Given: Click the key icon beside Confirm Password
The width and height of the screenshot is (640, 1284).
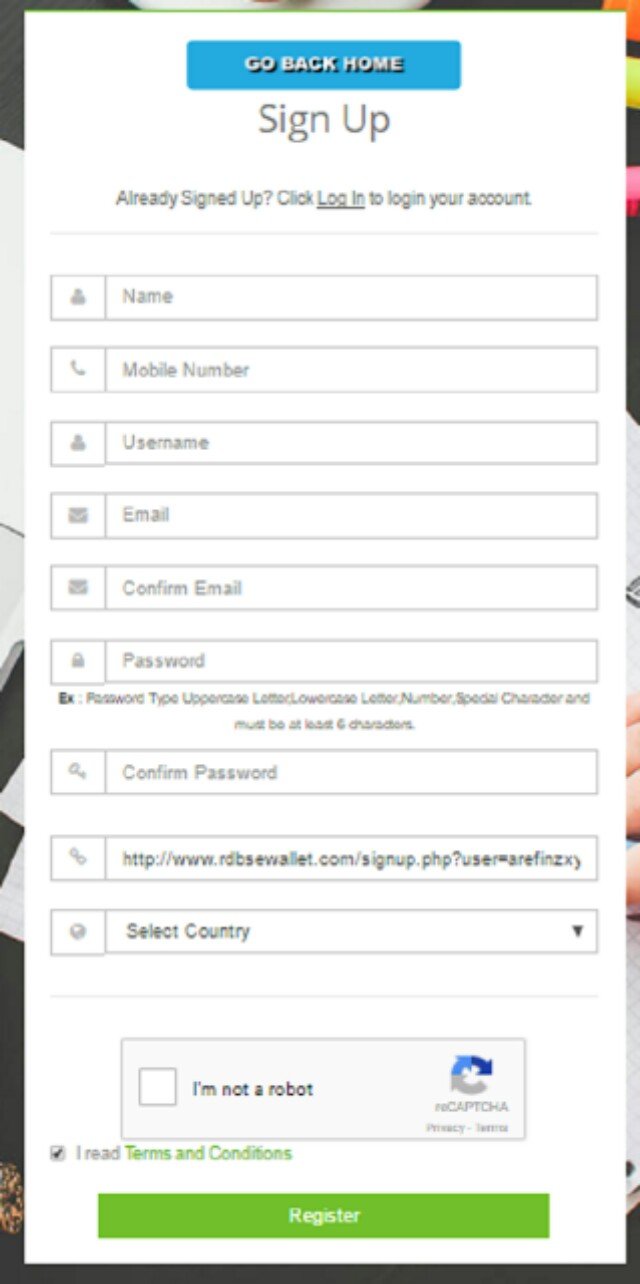Looking at the screenshot, I should [x=78, y=772].
